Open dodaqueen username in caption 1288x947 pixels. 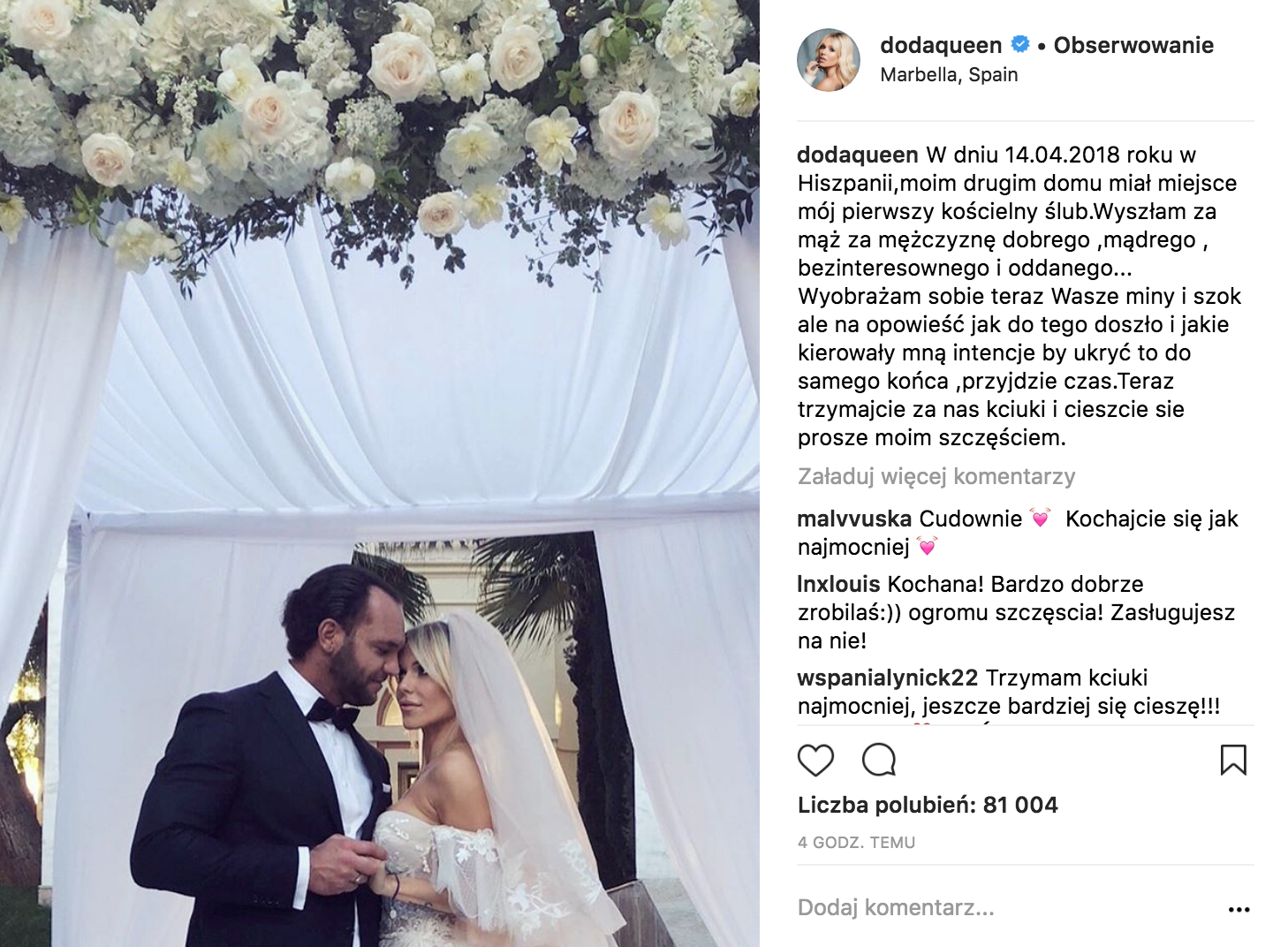point(858,155)
